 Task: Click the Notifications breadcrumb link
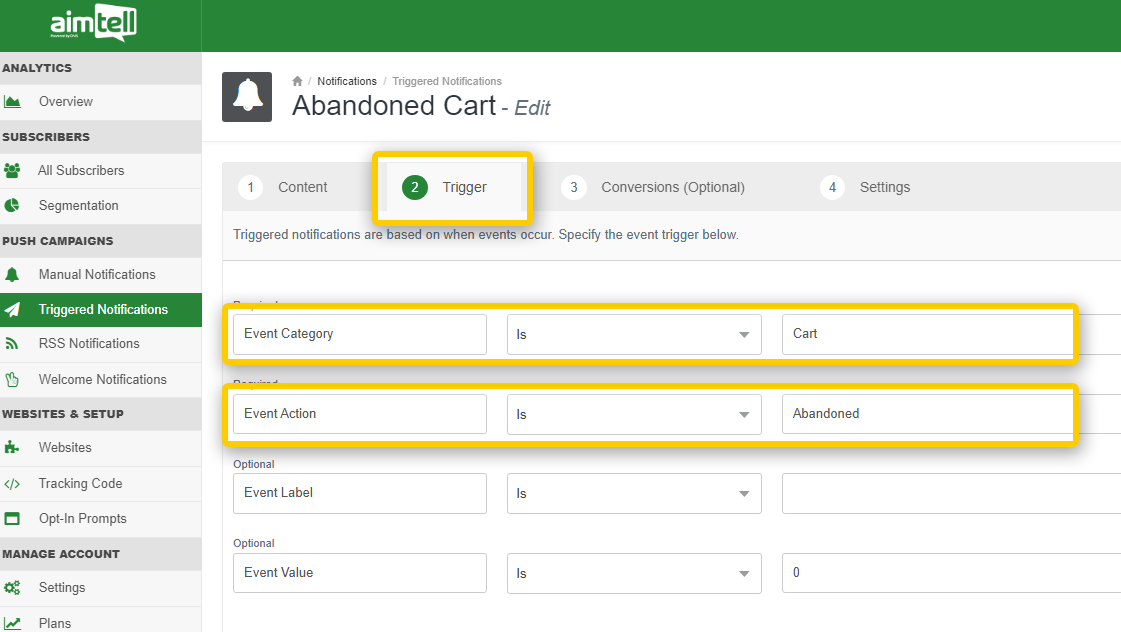point(347,82)
